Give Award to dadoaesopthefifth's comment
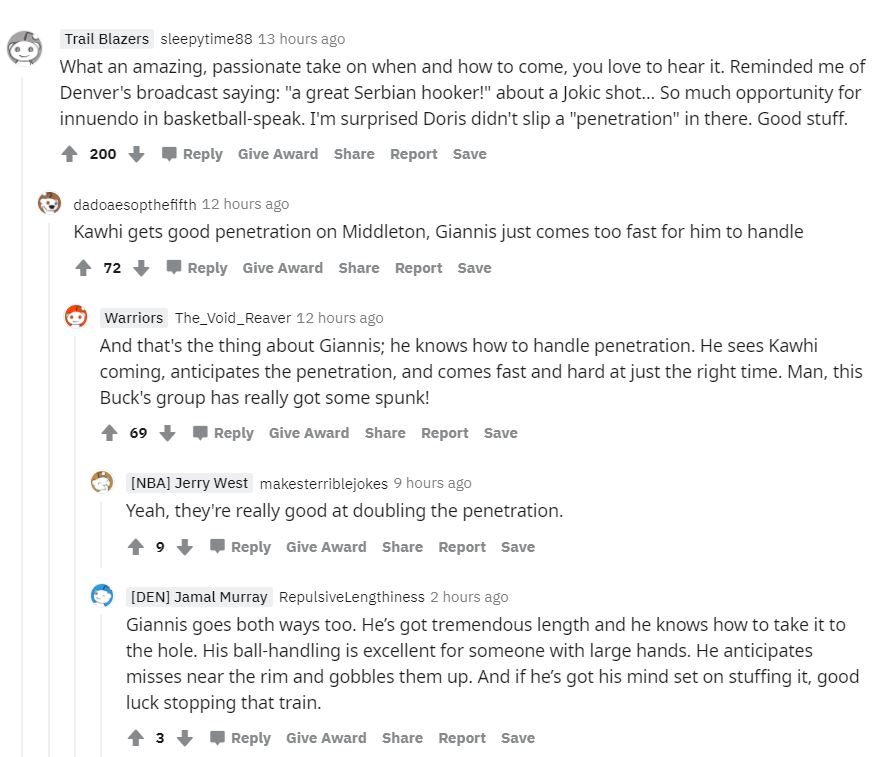The width and height of the screenshot is (891, 757). point(283,268)
